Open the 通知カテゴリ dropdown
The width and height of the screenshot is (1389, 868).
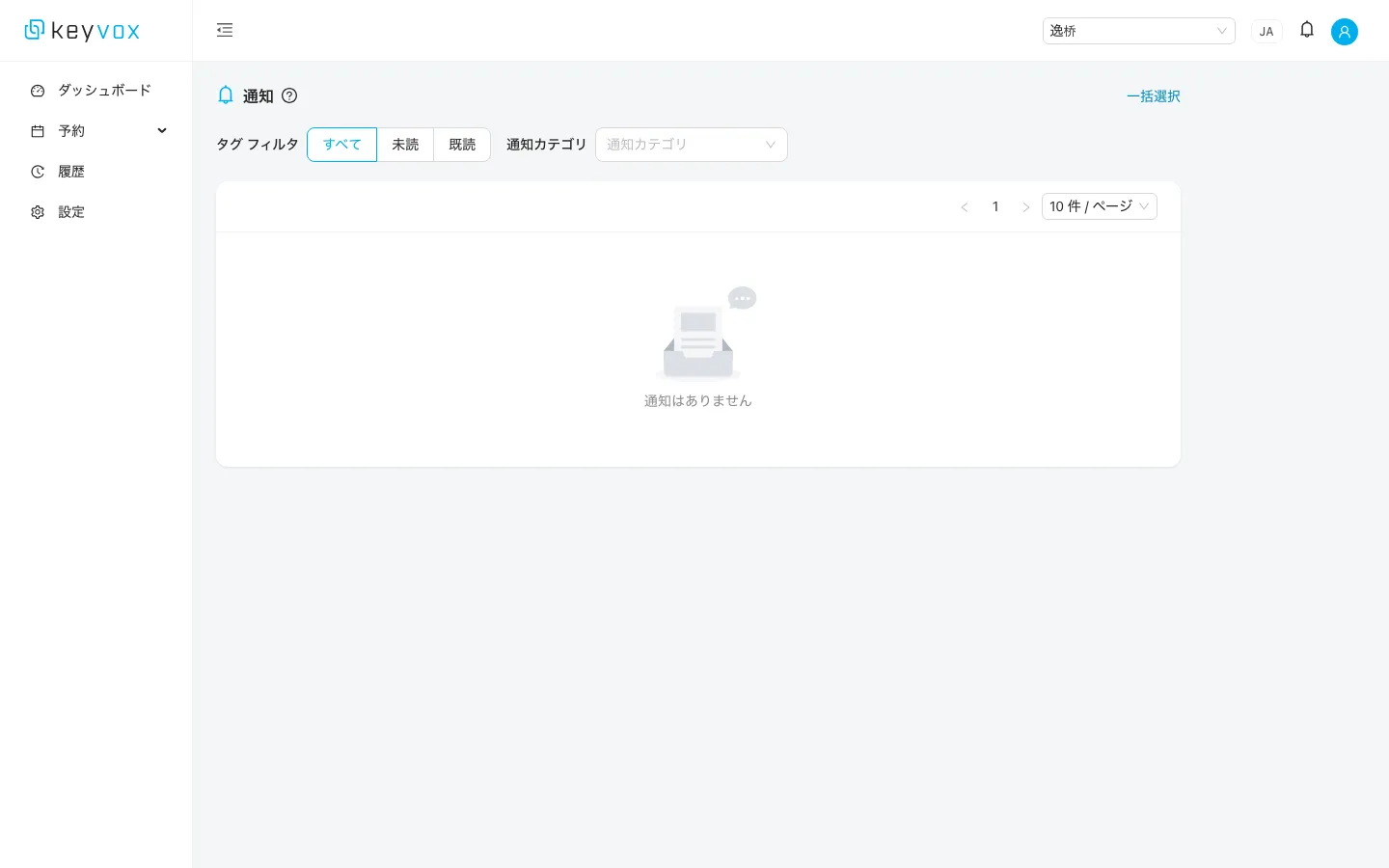point(691,144)
